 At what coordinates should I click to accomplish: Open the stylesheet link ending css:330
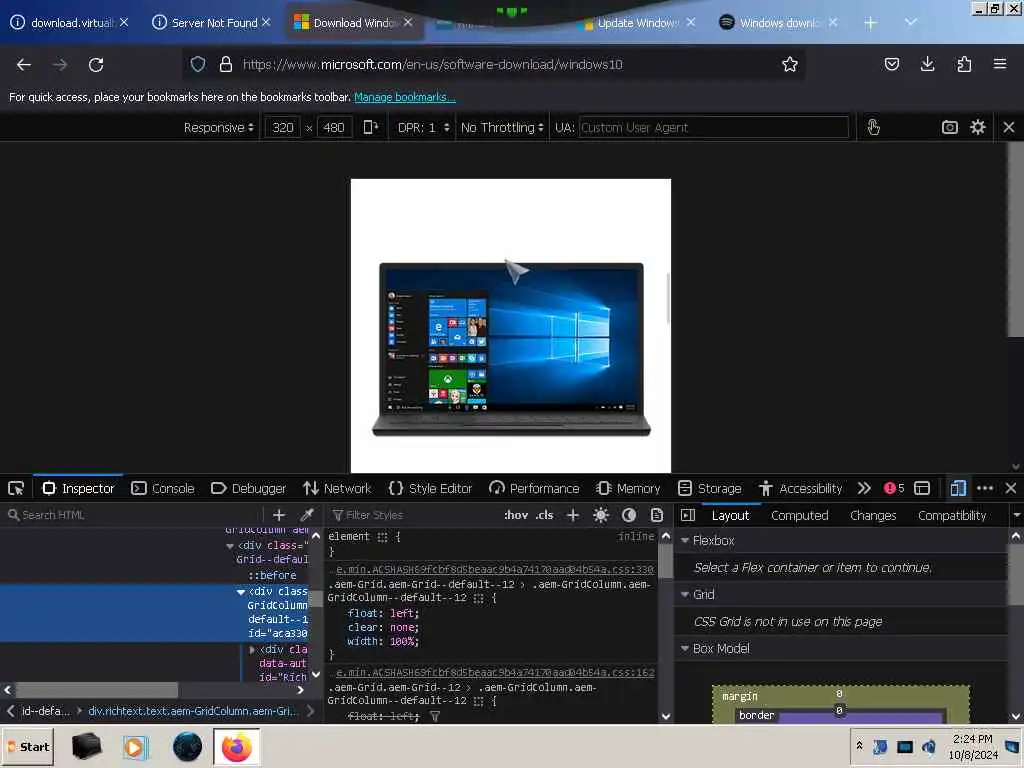point(494,569)
